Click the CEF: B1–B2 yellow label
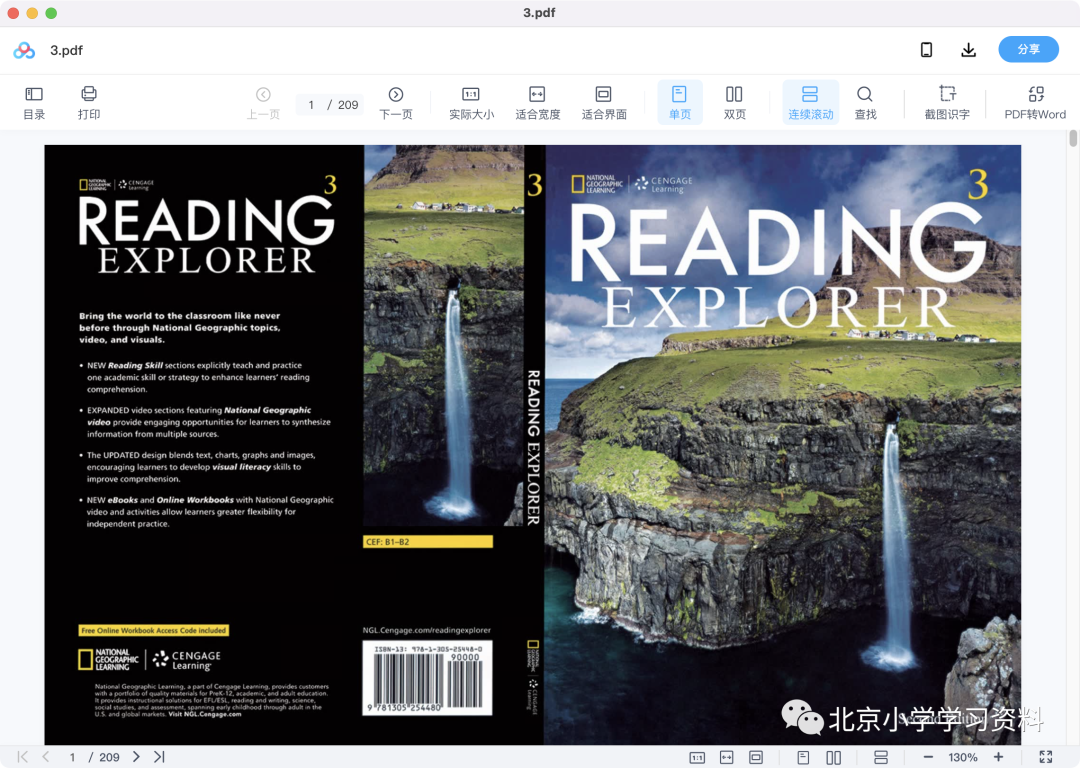Viewport: 1080px width, 768px height. [428, 542]
